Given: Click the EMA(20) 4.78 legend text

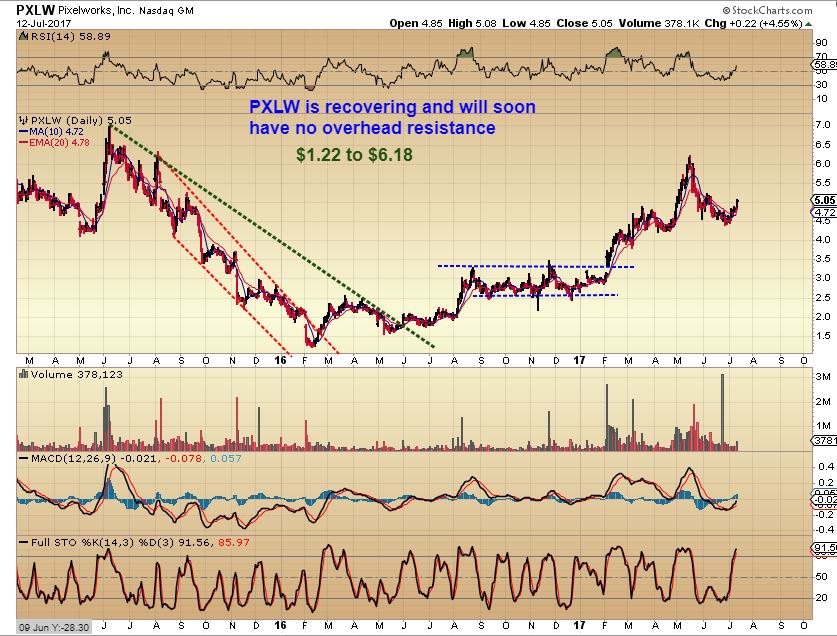Looking at the screenshot, I should (x=60, y=143).
